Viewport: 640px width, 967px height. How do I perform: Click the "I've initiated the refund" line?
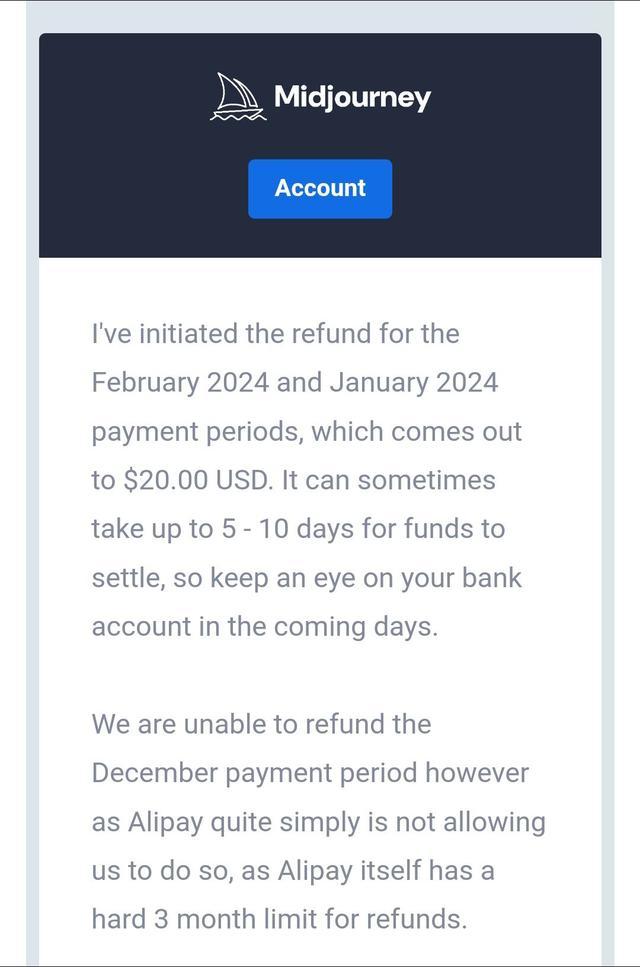275,334
